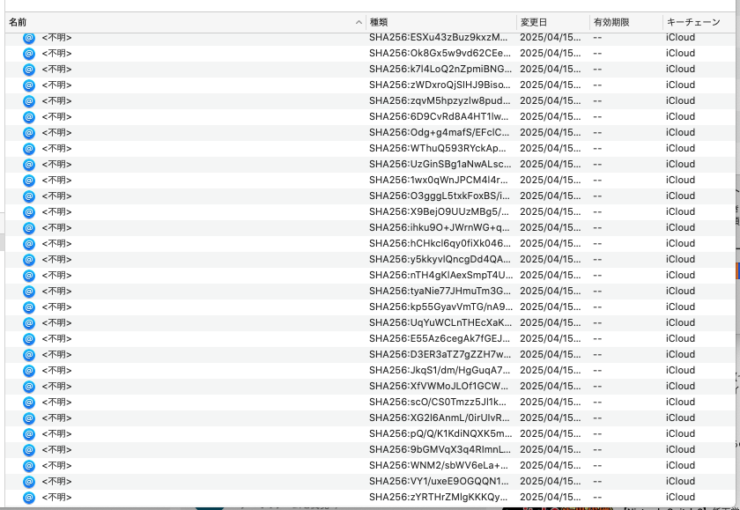The height and width of the screenshot is (510, 740).
Task: Click the @ icon for SHA256:VY1/uxeE9OGQQN1 row
Action: (29, 481)
